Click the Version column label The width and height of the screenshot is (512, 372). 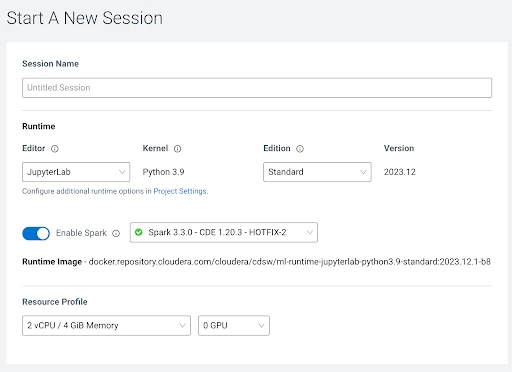click(399, 148)
